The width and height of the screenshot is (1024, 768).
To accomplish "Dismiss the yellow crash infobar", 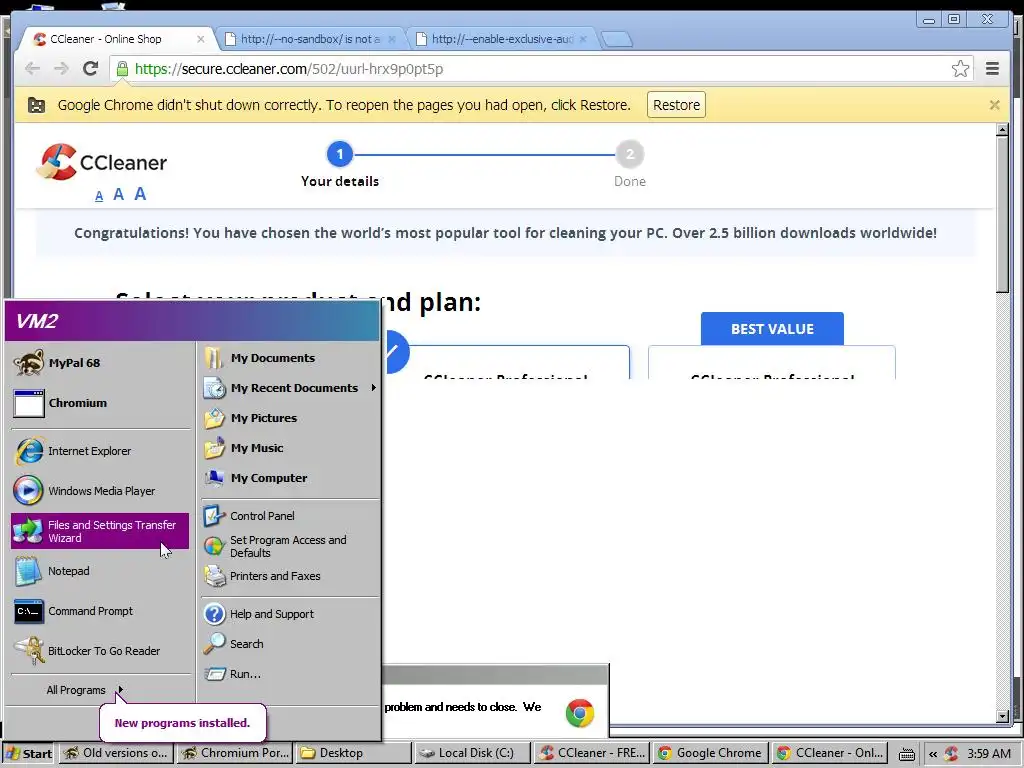I will (994, 104).
